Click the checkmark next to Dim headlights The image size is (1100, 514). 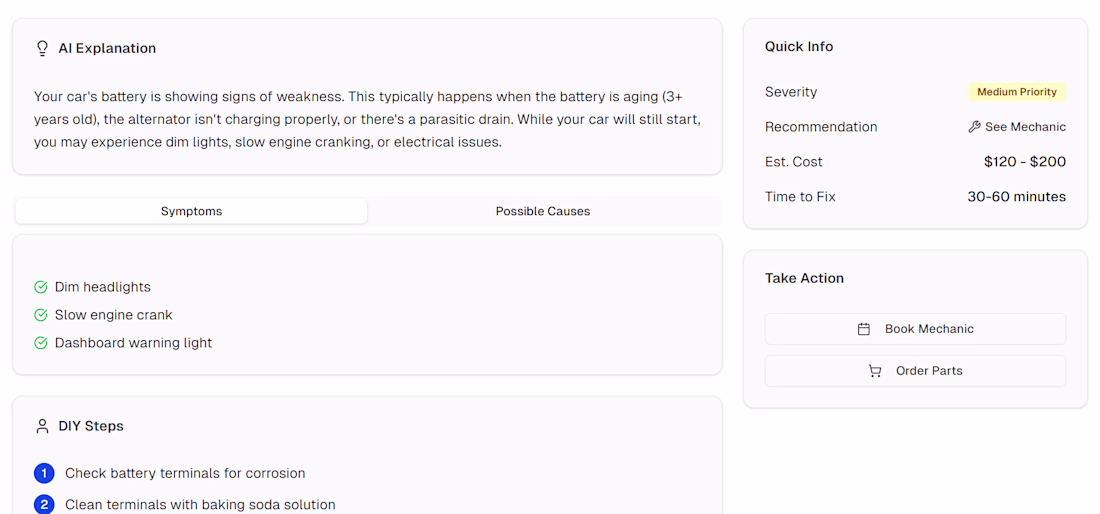41,287
